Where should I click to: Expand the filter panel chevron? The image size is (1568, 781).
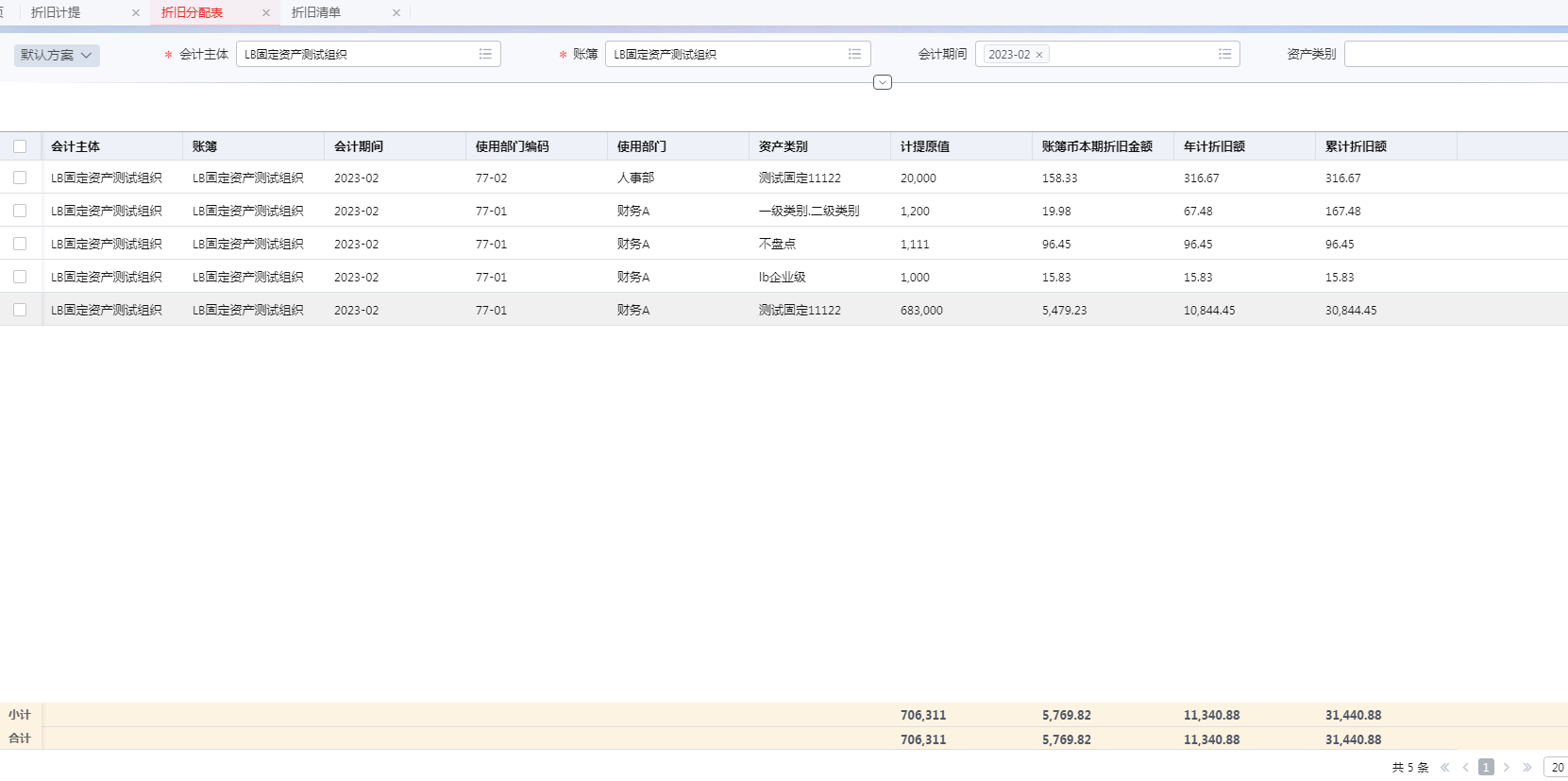883,82
